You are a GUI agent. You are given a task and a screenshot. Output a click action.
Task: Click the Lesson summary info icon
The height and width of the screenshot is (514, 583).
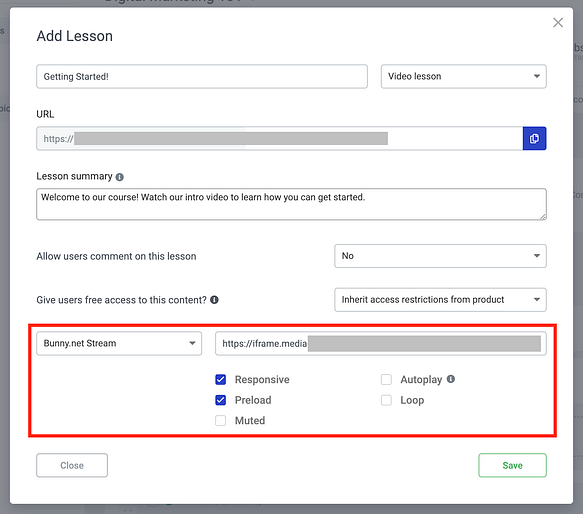coord(119,177)
